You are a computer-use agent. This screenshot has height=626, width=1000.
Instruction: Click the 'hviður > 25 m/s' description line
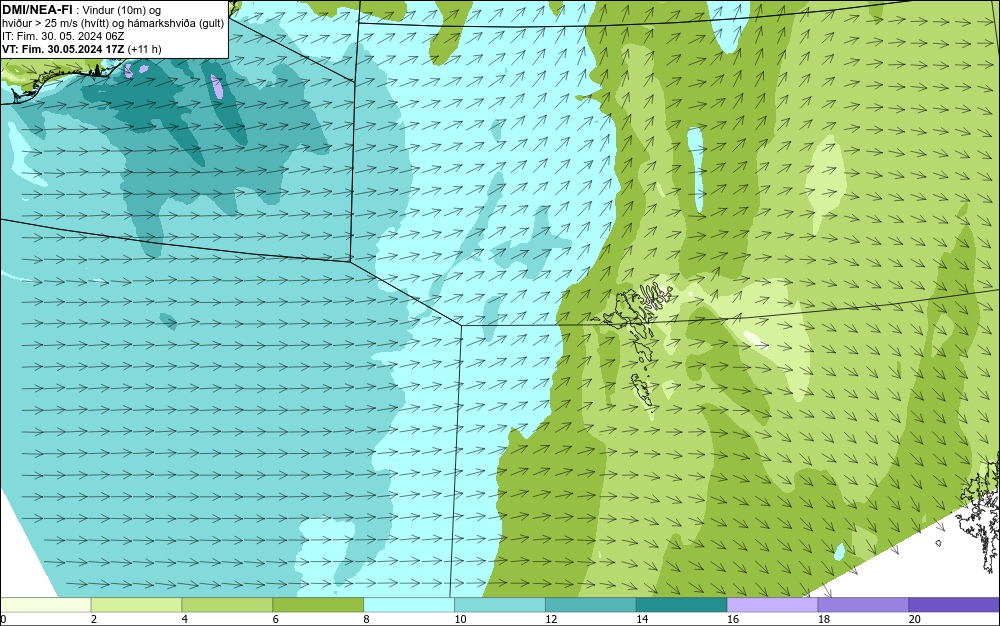click(x=113, y=23)
